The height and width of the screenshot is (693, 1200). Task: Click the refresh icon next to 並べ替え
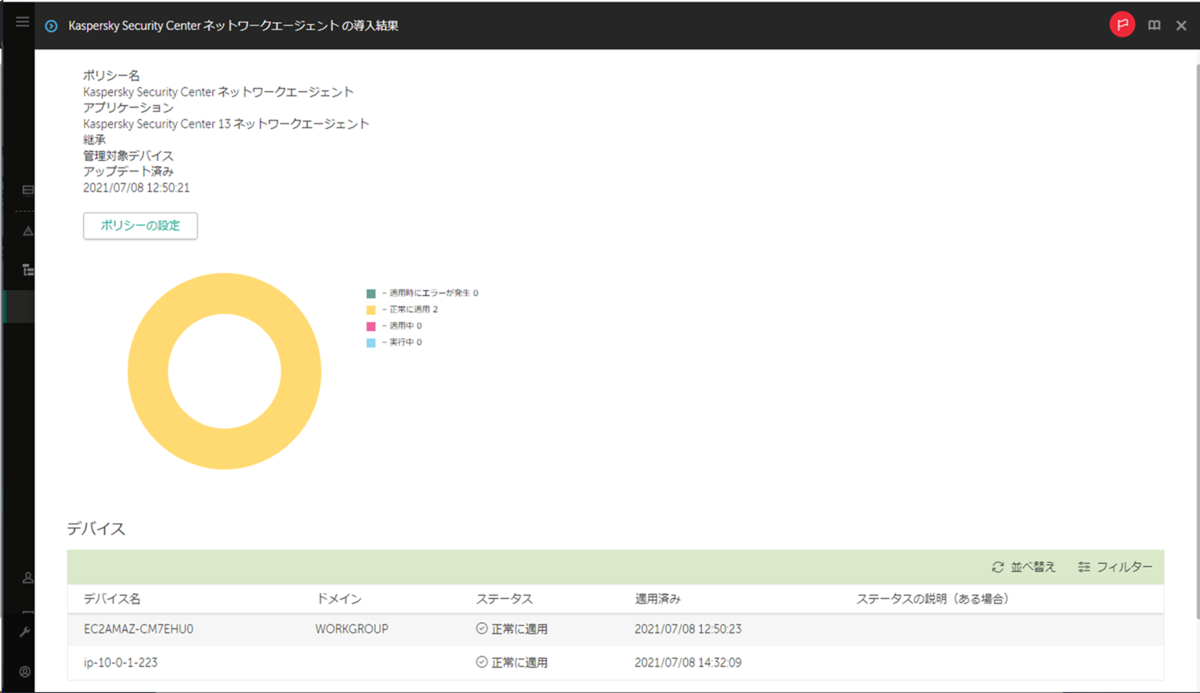[x=997, y=567]
